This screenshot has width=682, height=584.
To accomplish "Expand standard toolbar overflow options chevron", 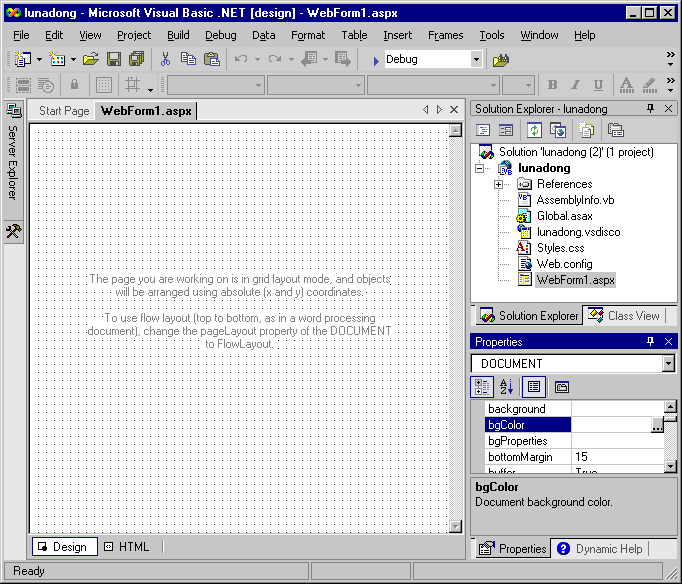I will coord(670,59).
